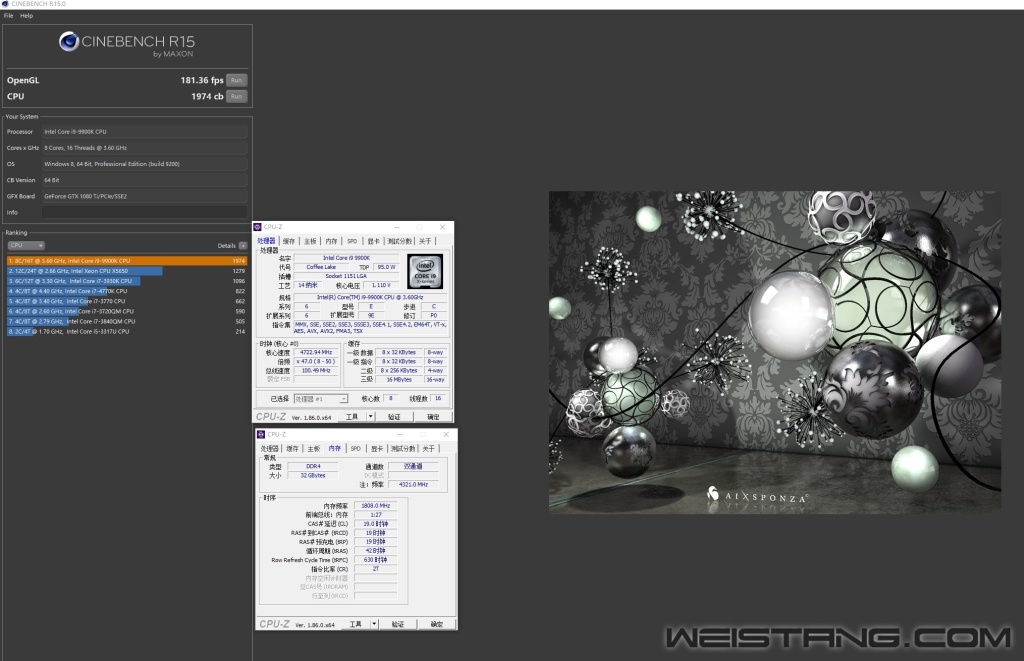
Task: Switch to the 测试分数 tab in the upper CPU-Z window
Action: pyautogui.click(x=400, y=241)
